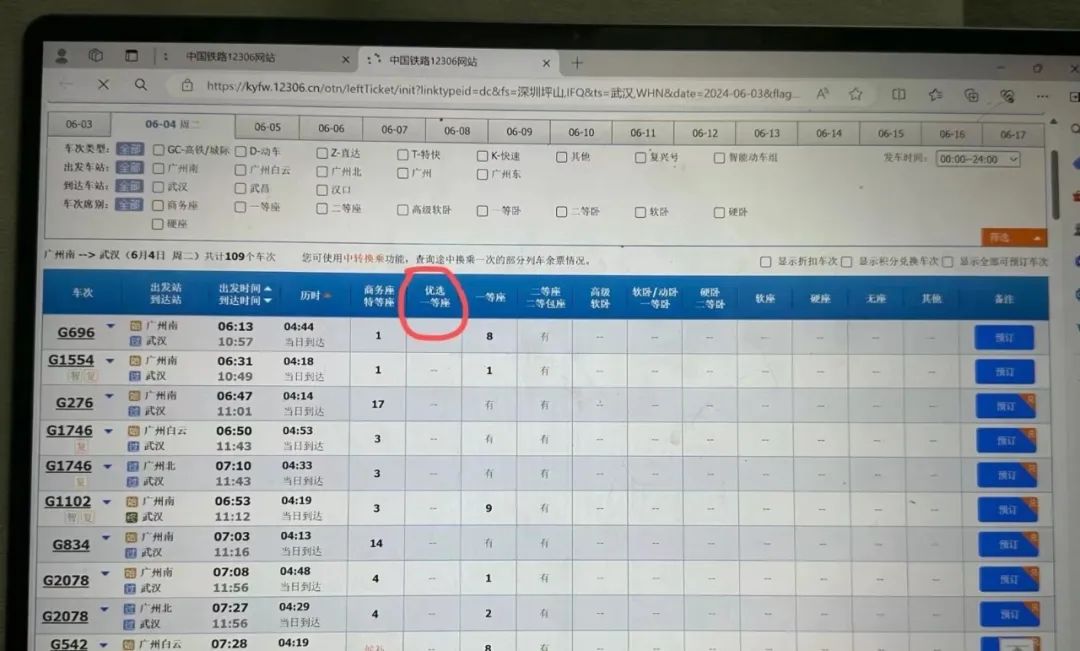Viewport: 1080px width, 651px height.
Task: Open the Settings and more ellipsis menu
Action: tap(1042, 96)
